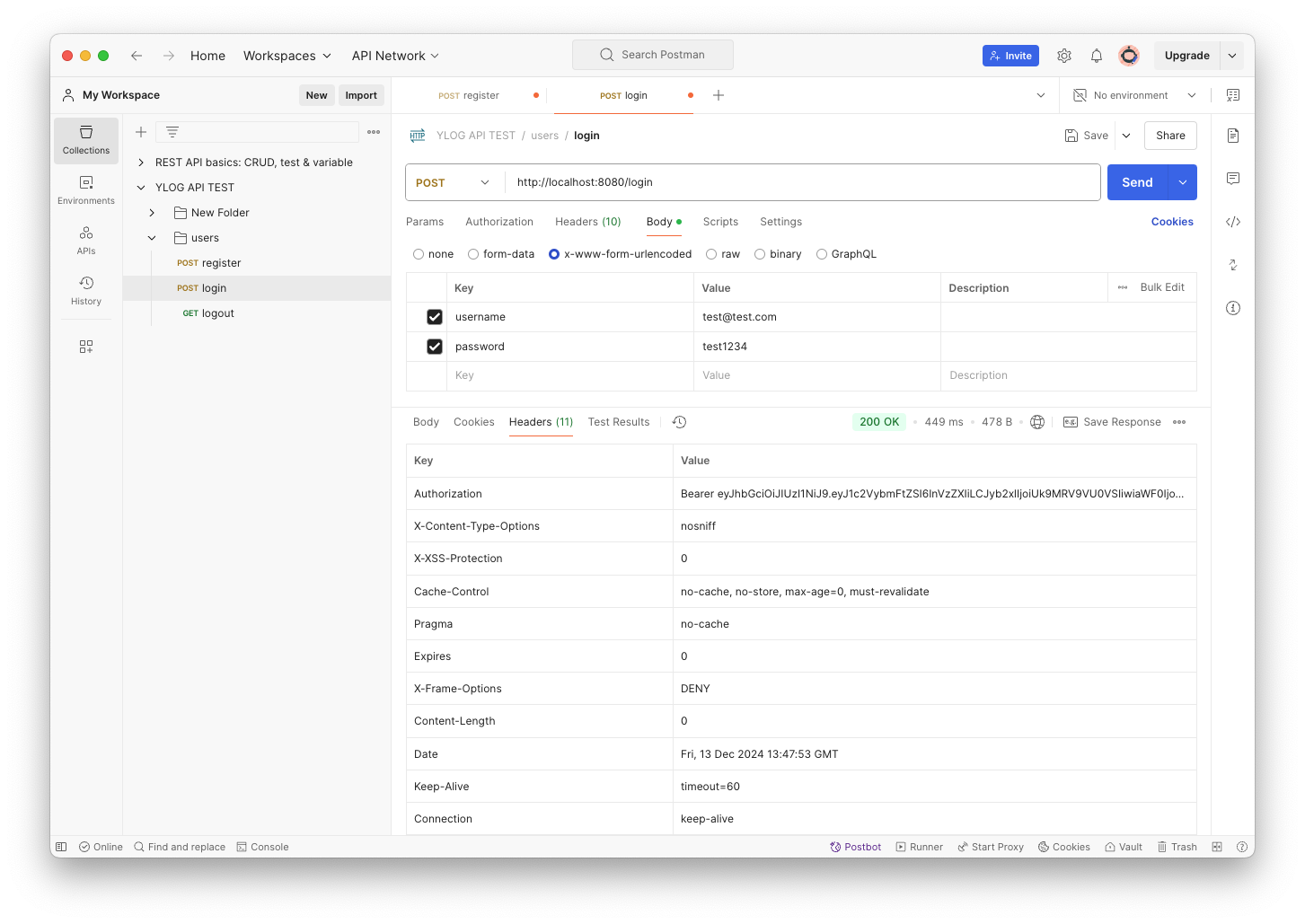
Task: Select the none body type
Action: pos(419,254)
